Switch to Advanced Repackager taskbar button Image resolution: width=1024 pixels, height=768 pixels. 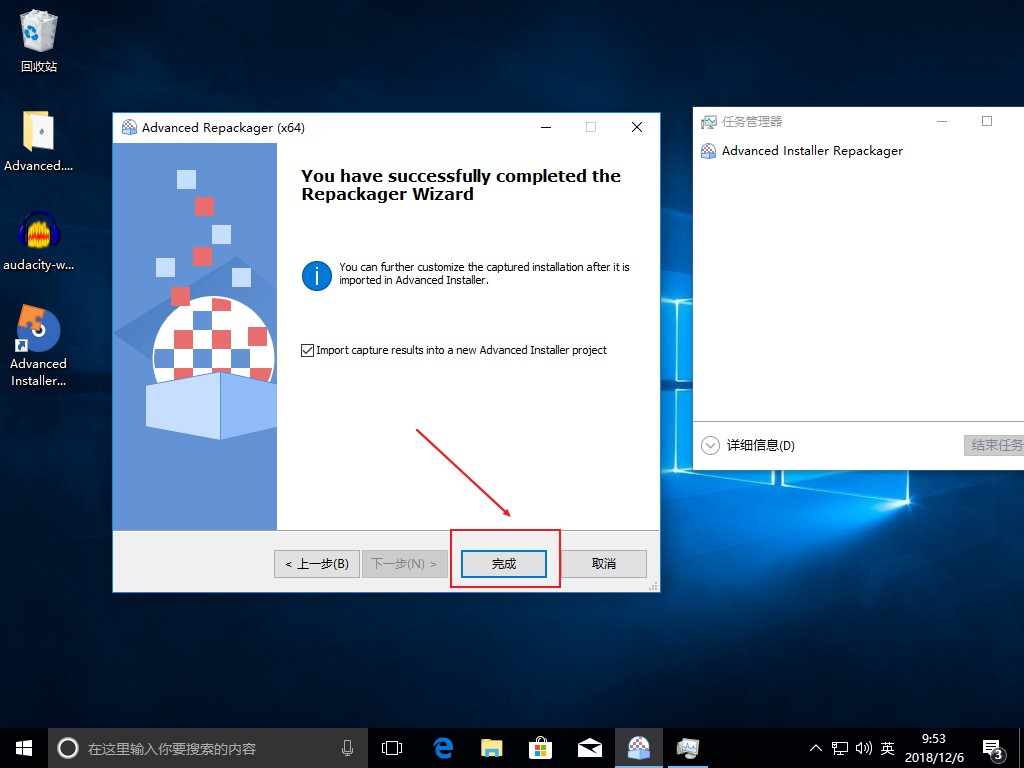[639, 748]
